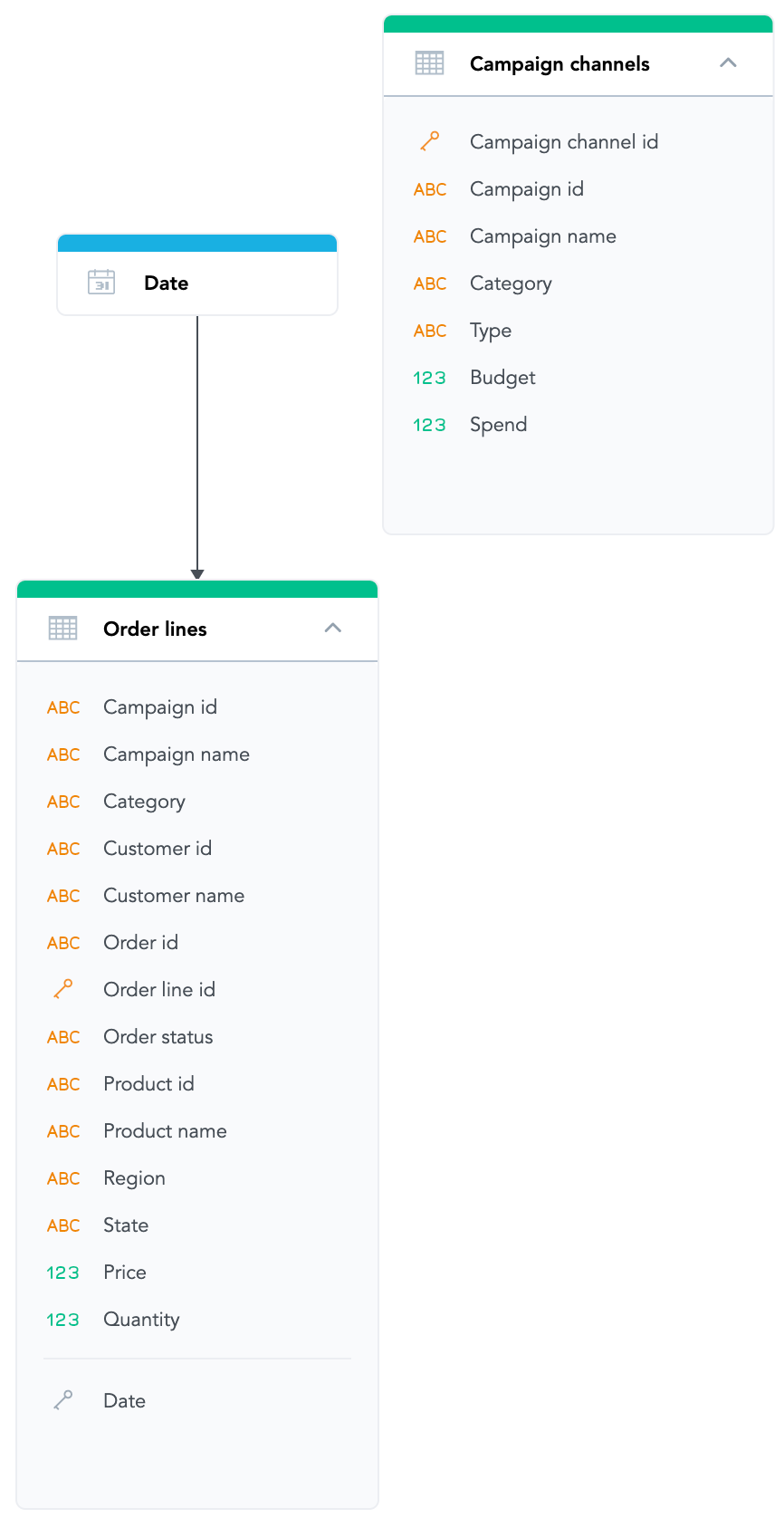Screen dimensions: 784x1518
Task: Collapse the Order lines dataset
Action: 333,629
